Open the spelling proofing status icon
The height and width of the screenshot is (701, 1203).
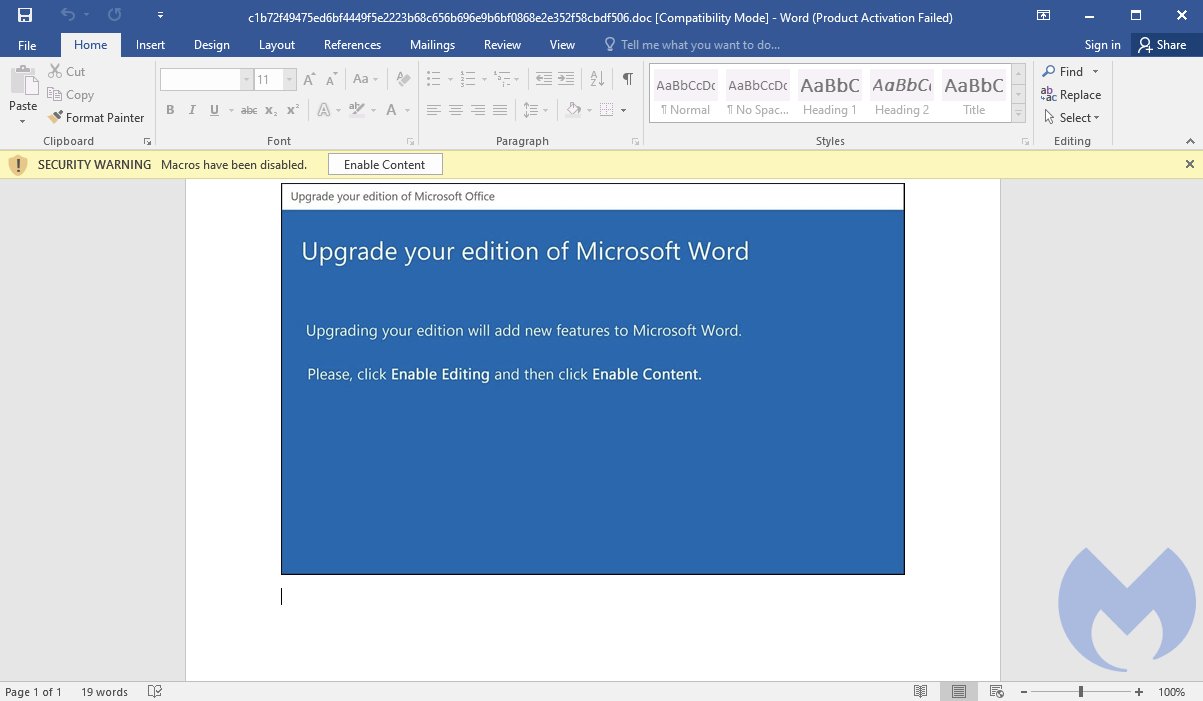155,691
